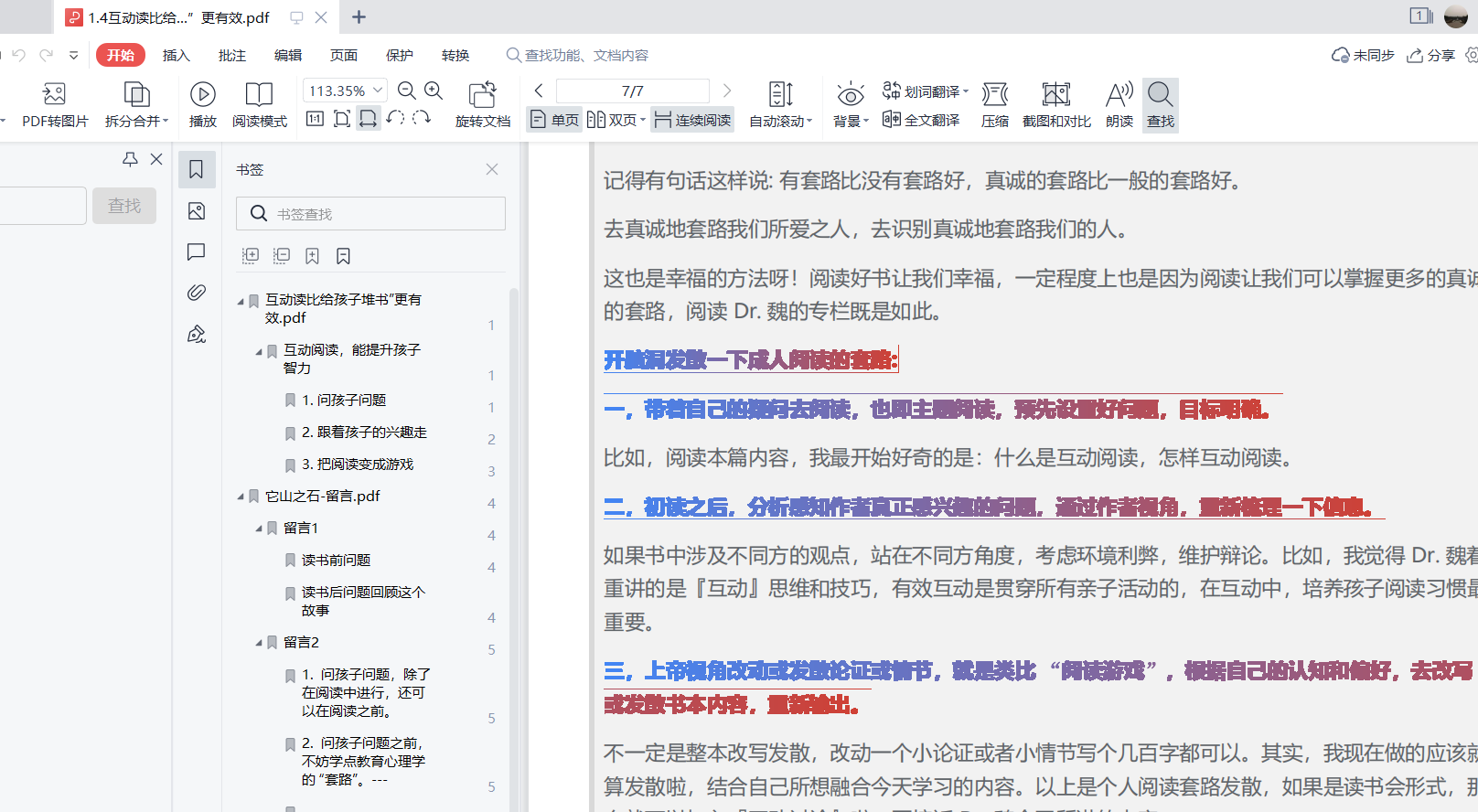This screenshot has width=1478, height=812.
Task: Open the attachments paperclip panel icon
Action: tap(196, 293)
